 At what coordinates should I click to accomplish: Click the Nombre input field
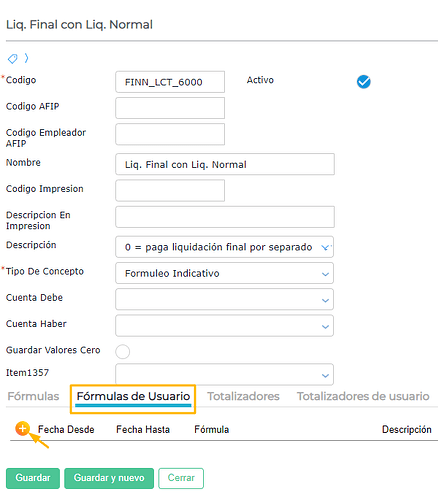[x=225, y=164]
